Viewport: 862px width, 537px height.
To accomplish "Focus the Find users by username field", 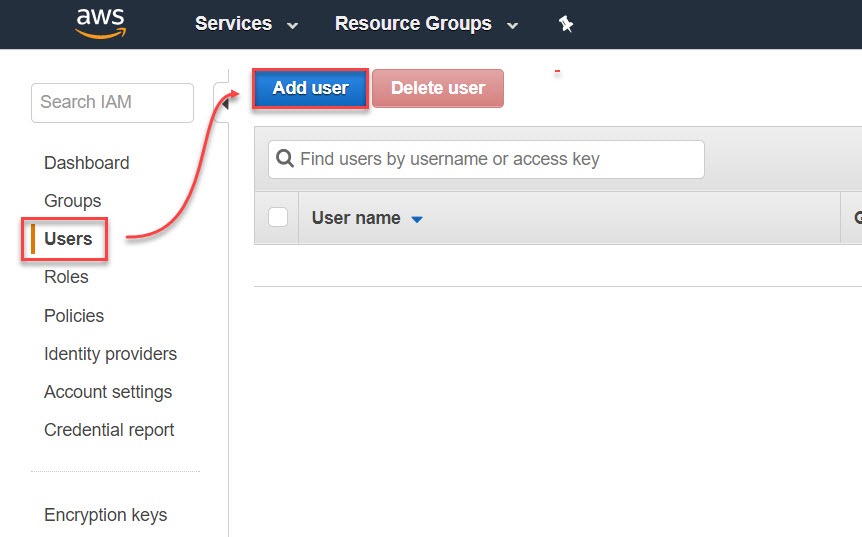I will point(486,159).
